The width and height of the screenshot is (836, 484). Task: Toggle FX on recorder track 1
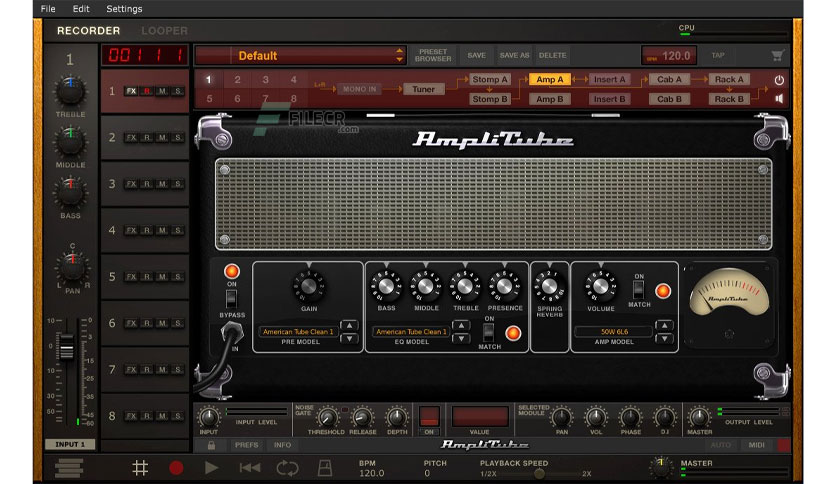click(131, 91)
